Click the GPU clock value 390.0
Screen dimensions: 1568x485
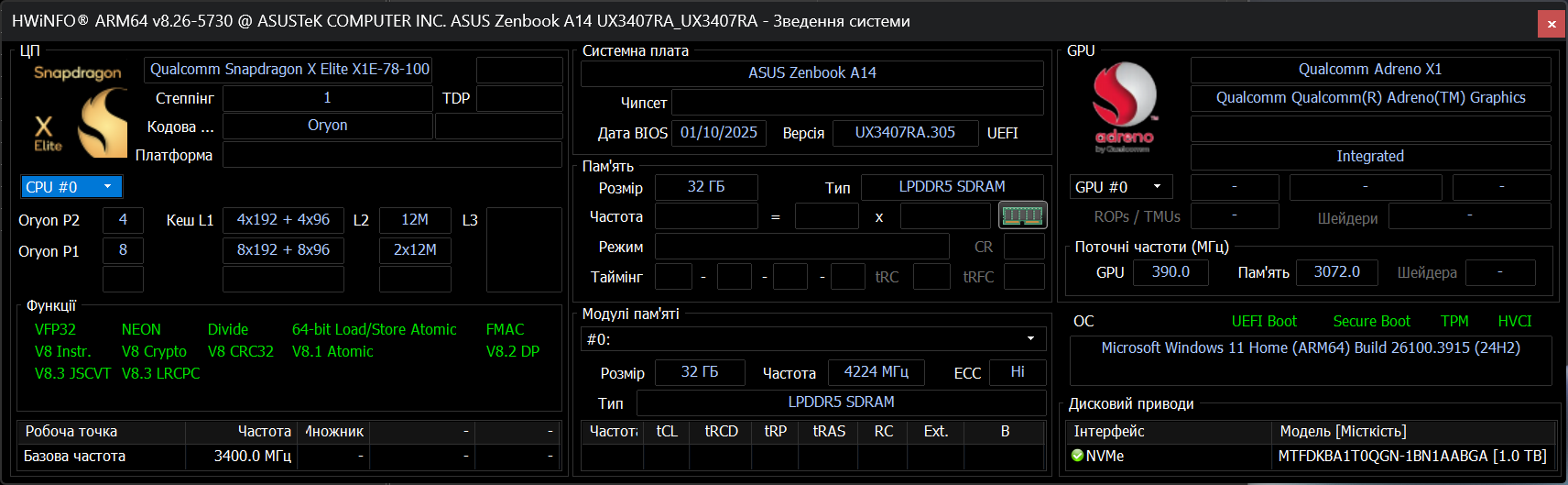[1171, 272]
